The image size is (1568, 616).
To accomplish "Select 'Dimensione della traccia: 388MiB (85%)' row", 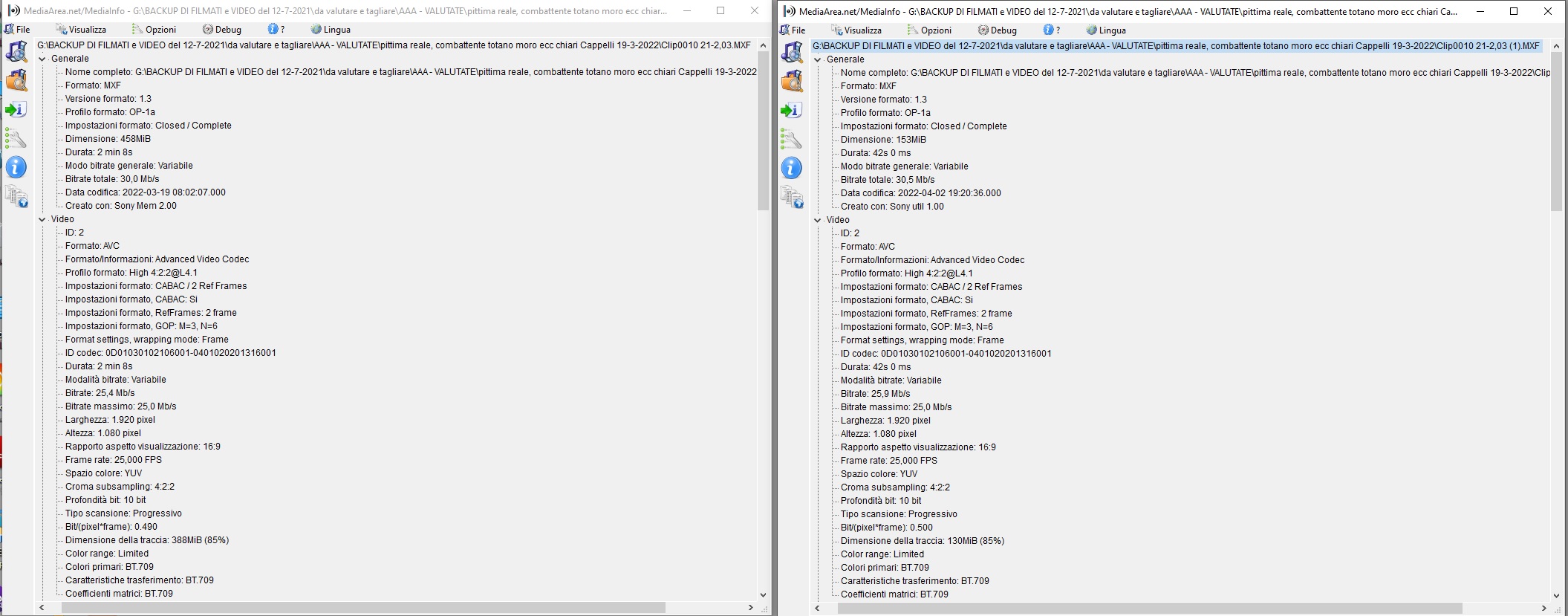I will (147, 540).
